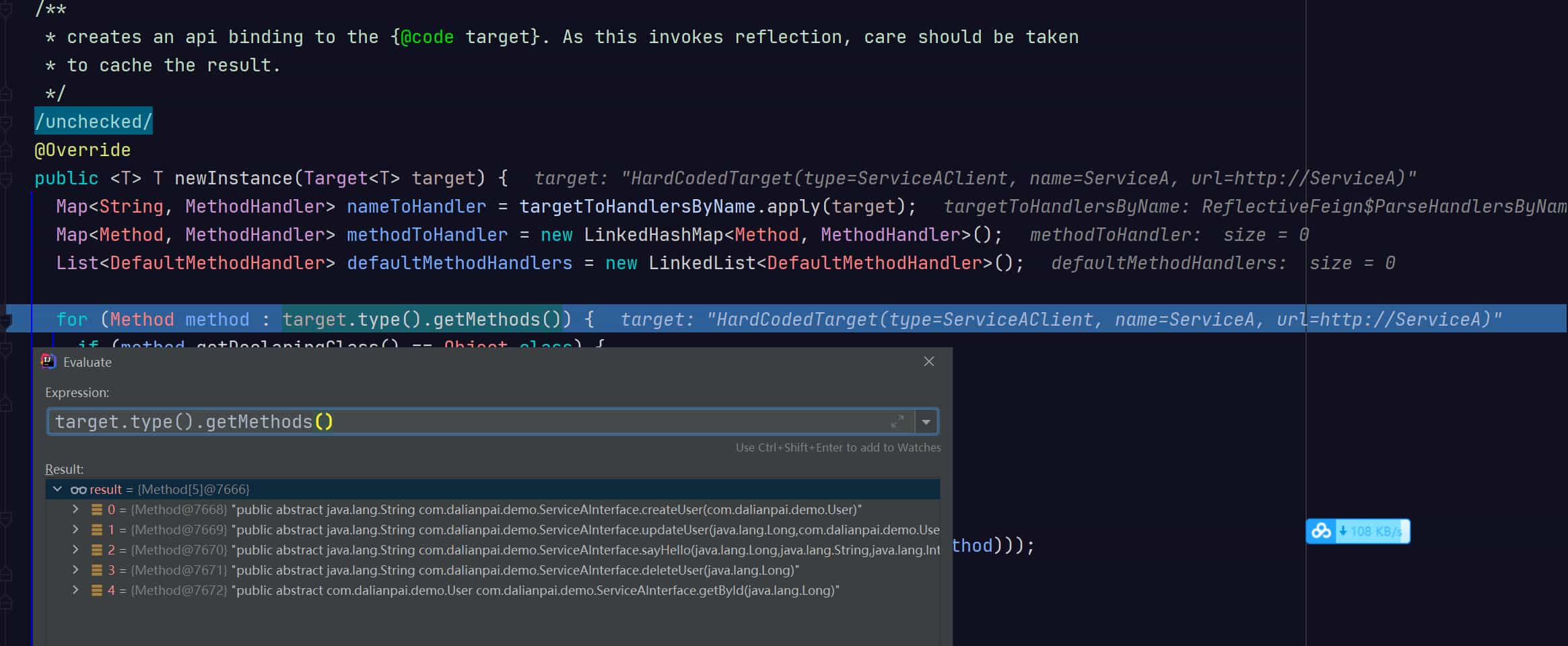This screenshot has height=646, width=1568.
Task: Expand result row 0 createUser method
Action: point(75,509)
